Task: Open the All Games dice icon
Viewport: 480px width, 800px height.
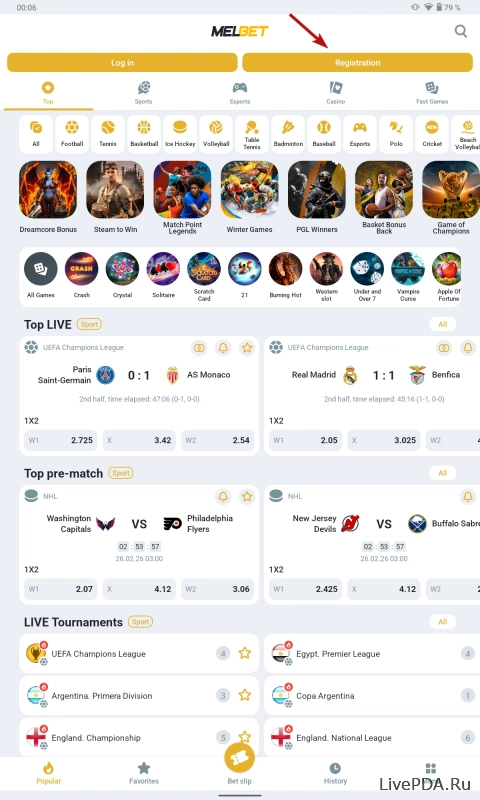Action: pos(41,268)
